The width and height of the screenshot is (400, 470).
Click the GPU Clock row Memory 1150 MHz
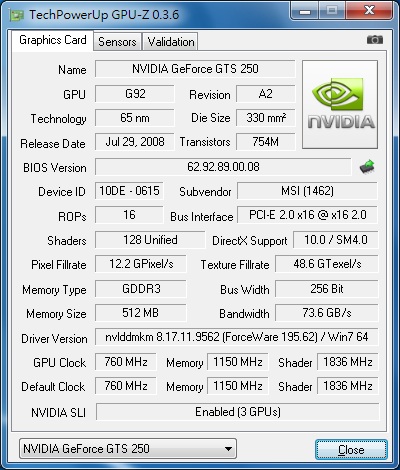[x=238, y=362]
